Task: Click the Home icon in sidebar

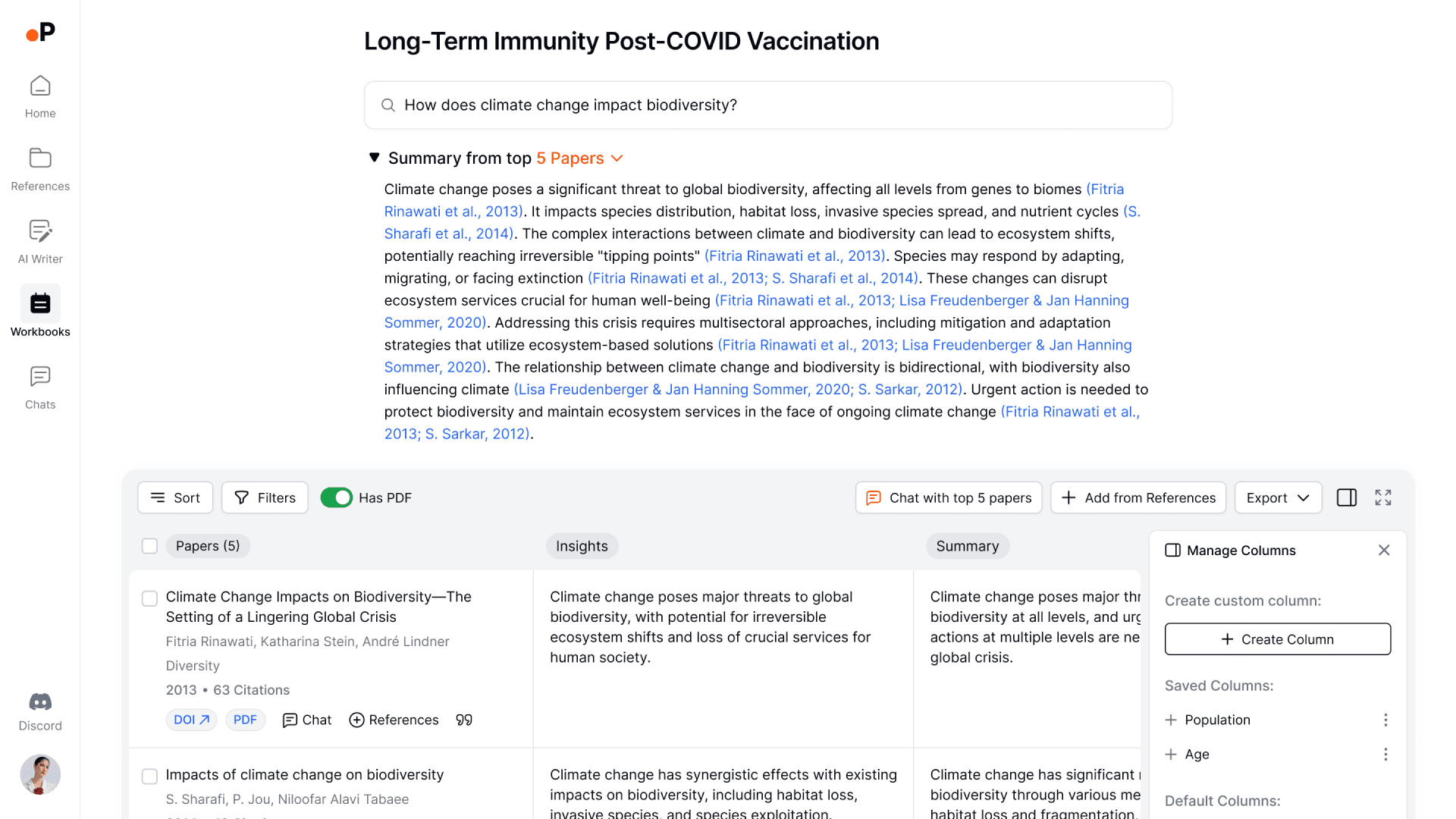Action: pyautogui.click(x=40, y=85)
